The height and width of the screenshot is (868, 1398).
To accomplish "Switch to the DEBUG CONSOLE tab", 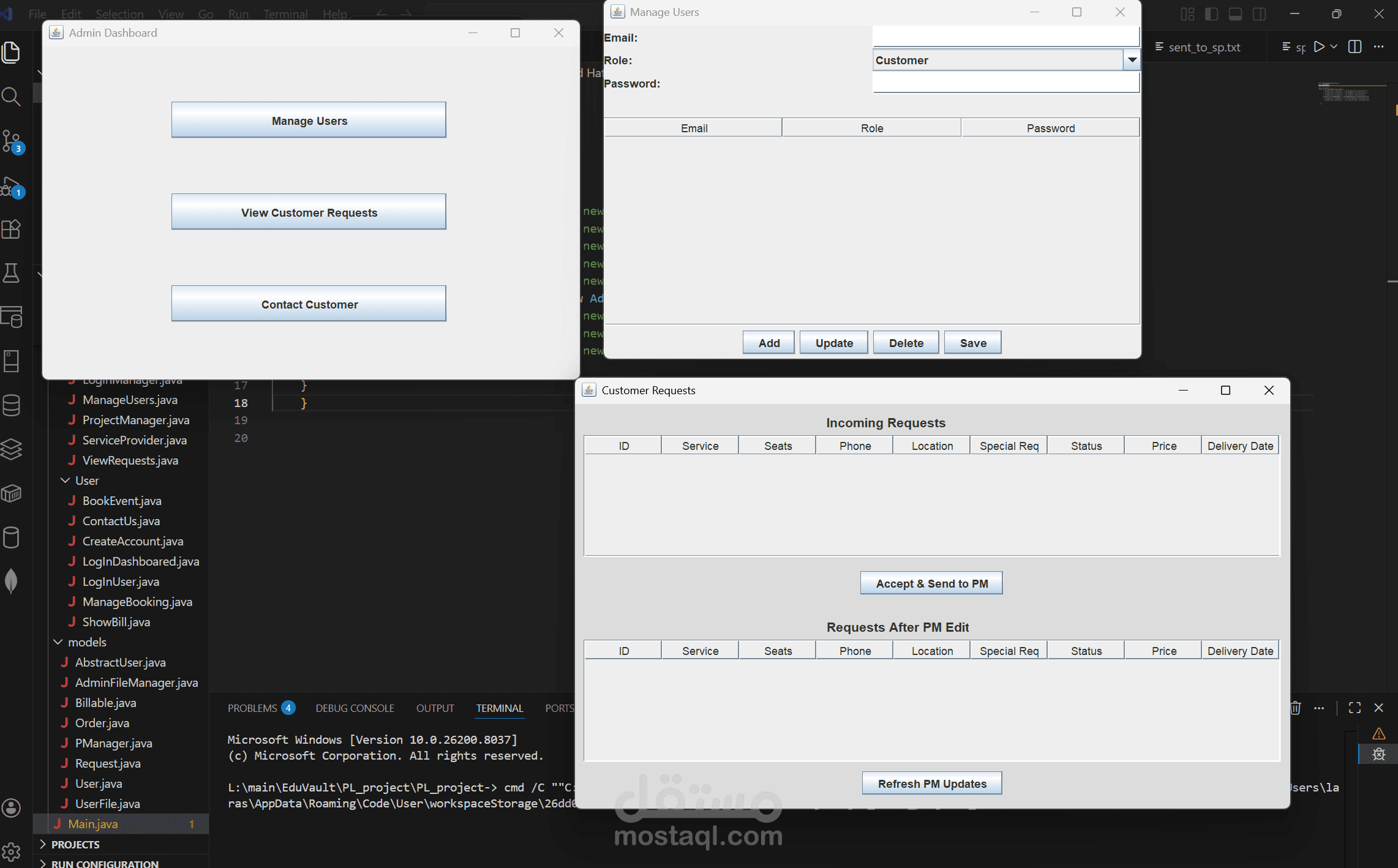I will point(355,708).
